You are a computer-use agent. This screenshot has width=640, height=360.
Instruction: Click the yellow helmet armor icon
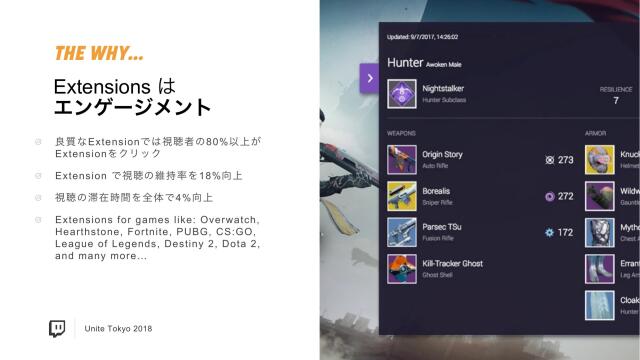tap(600, 160)
